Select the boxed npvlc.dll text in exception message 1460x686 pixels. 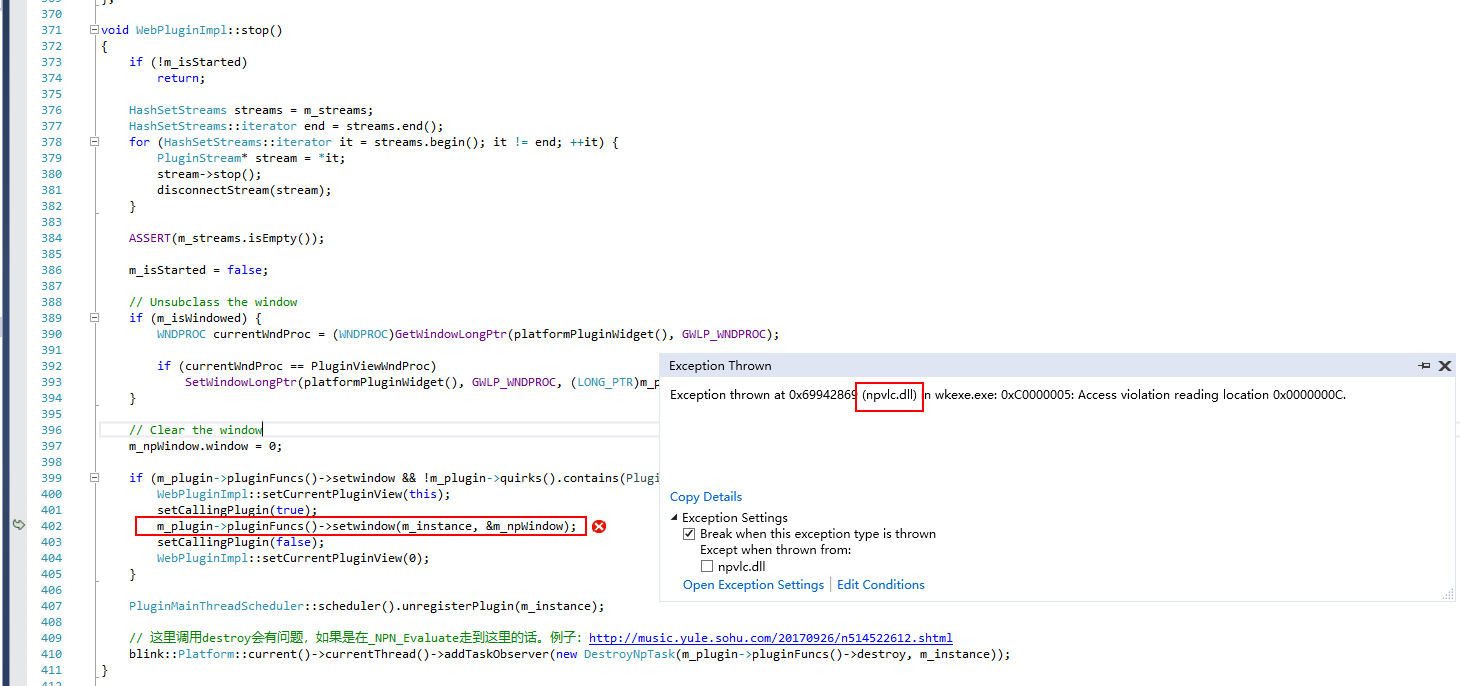coord(889,394)
